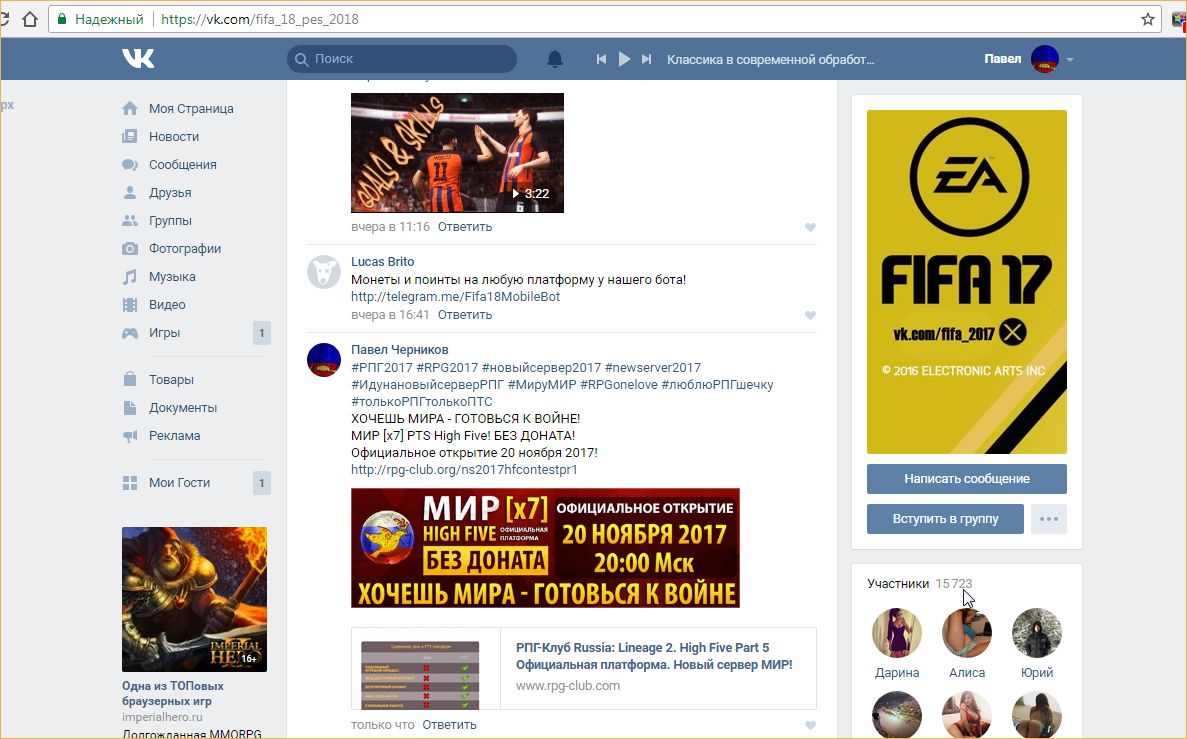Open Игры from the left menu
1187x739 pixels.
coord(164,333)
